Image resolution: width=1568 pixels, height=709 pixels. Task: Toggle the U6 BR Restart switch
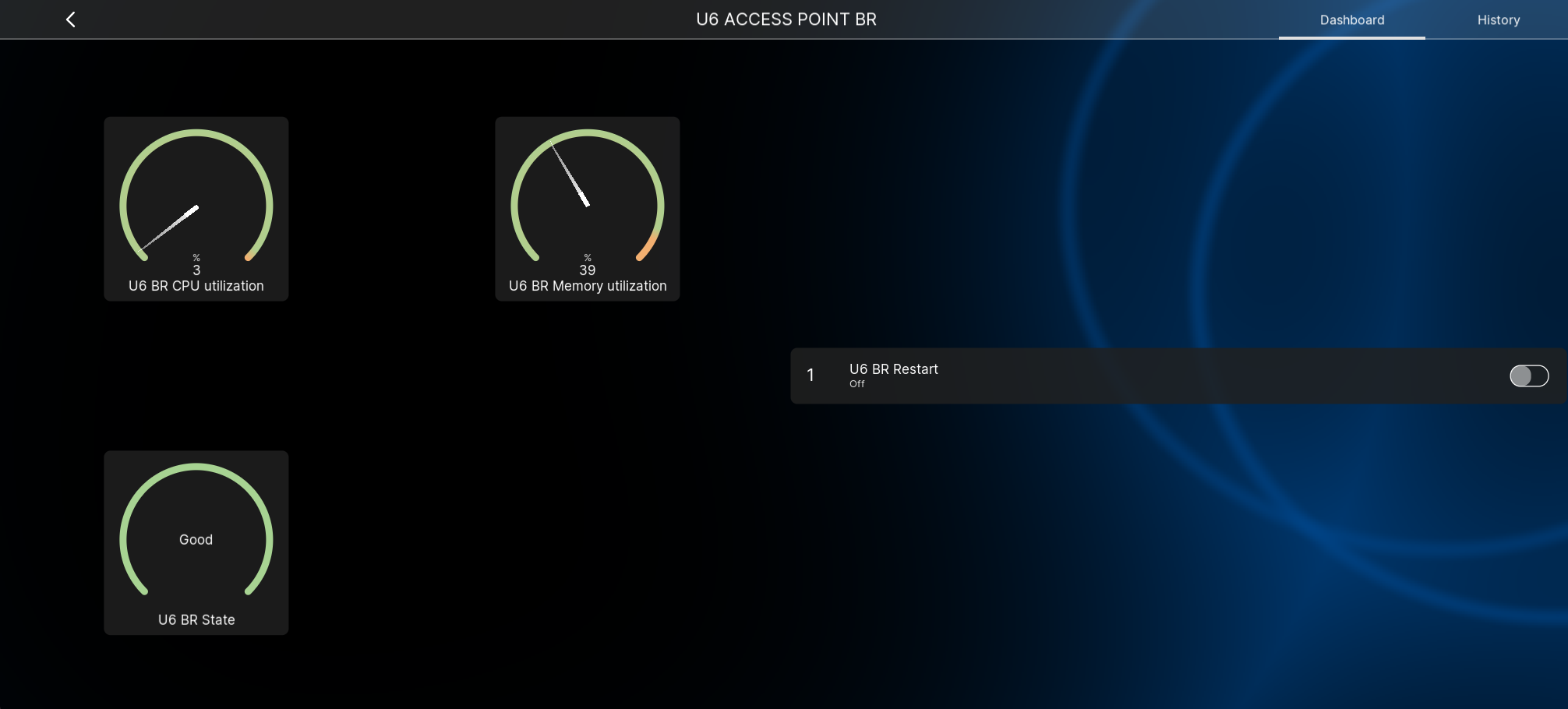(1528, 376)
